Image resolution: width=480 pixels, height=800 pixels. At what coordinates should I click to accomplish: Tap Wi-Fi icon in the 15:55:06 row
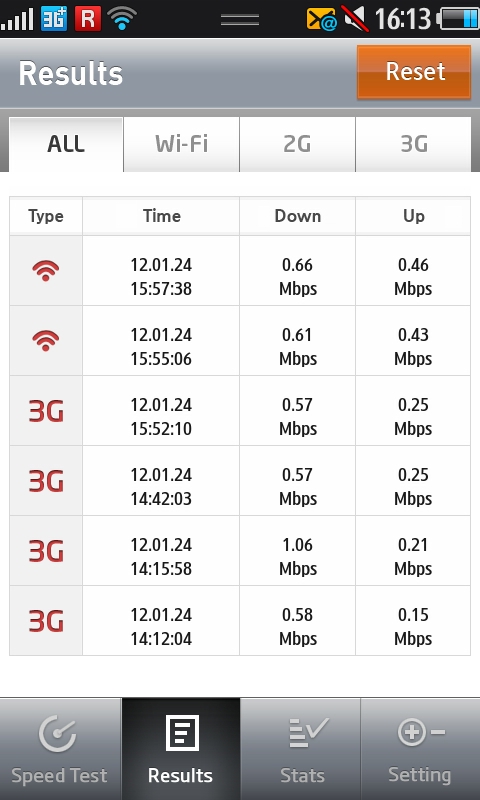pos(46,340)
